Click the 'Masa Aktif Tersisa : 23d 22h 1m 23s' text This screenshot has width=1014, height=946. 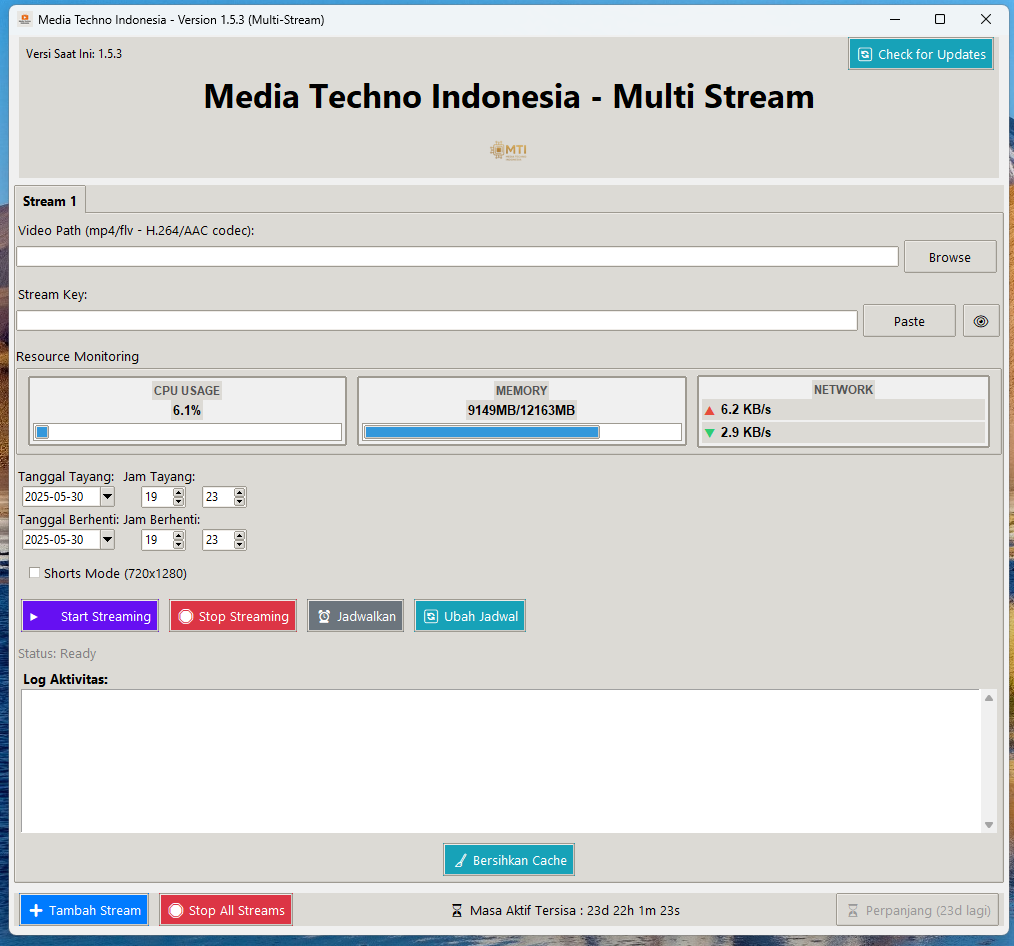click(575, 910)
